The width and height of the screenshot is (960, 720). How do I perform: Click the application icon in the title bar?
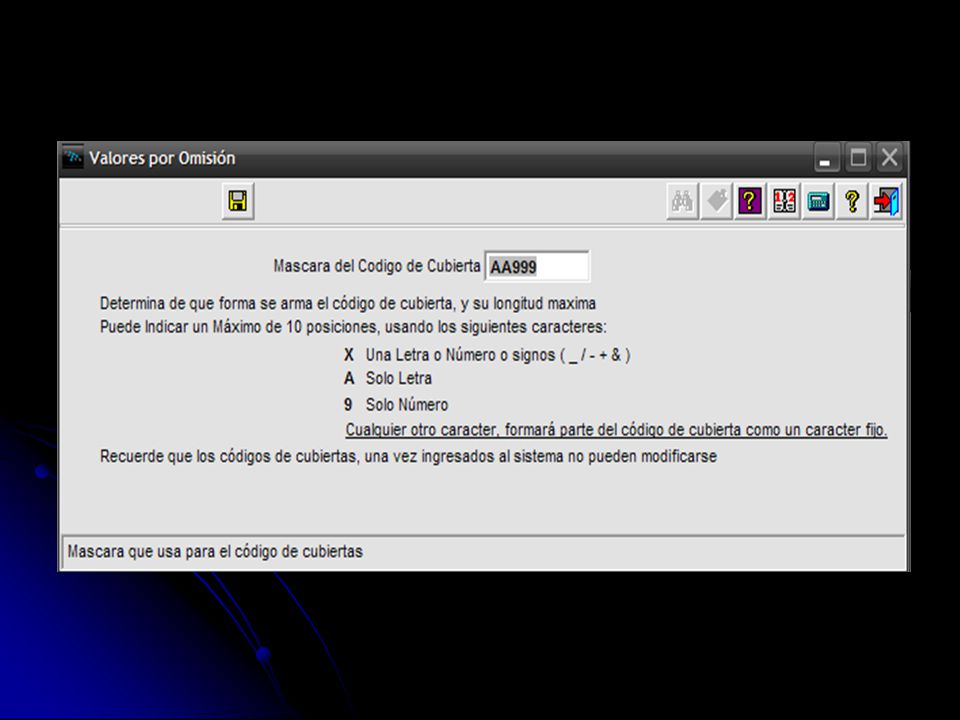pos(73,158)
